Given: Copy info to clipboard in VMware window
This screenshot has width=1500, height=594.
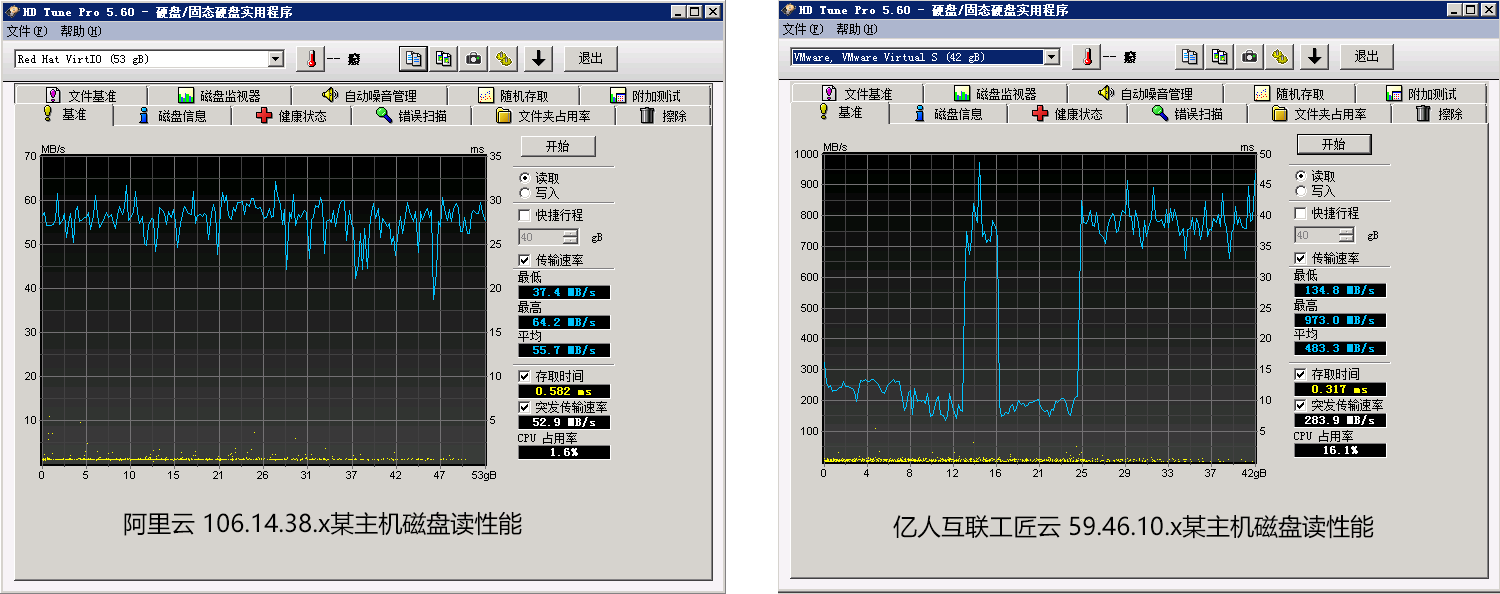Looking at the screenshot, I should click(x=1189, y=56).
